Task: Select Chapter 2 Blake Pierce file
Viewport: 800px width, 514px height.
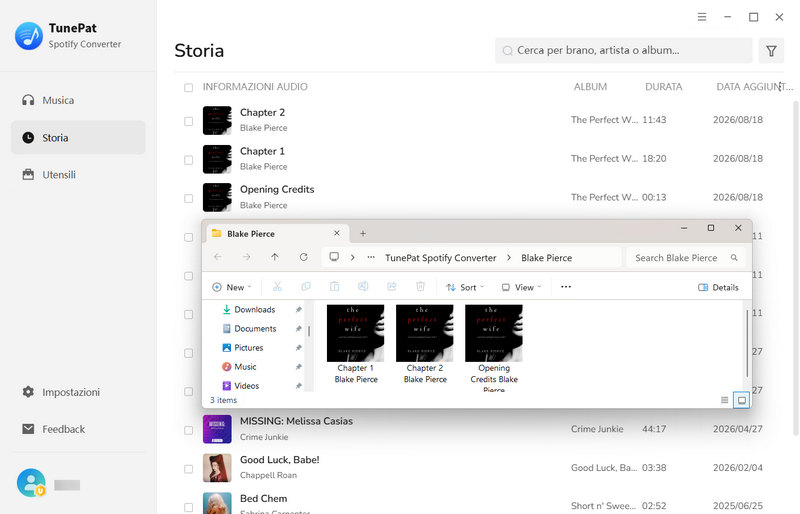Action: (424, 345)
